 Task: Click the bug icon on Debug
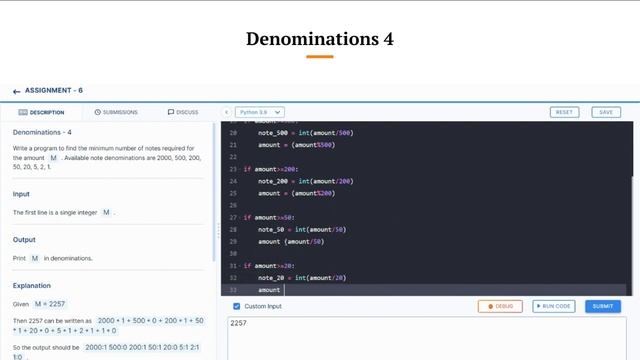(x=491, y=307)
